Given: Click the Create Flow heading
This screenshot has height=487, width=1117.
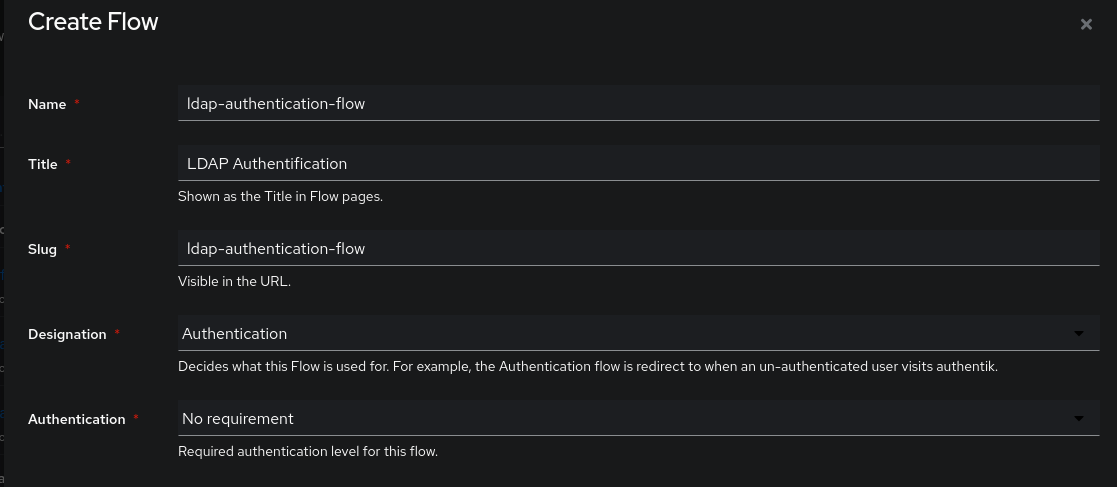Looking at the screenshot, I should pyautogui.click(x=93, y=21).
